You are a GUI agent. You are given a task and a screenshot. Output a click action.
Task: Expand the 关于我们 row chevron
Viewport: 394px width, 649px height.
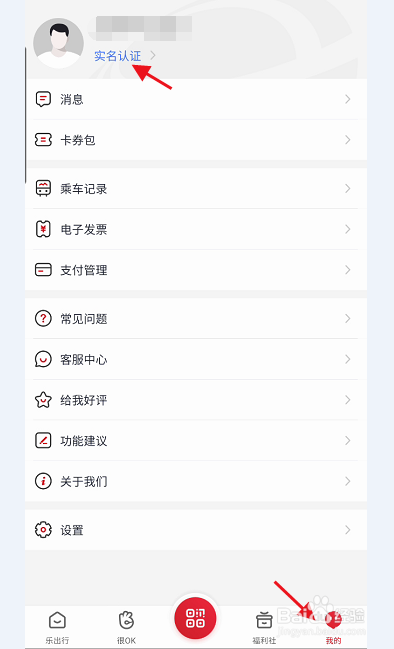(348, 481)
